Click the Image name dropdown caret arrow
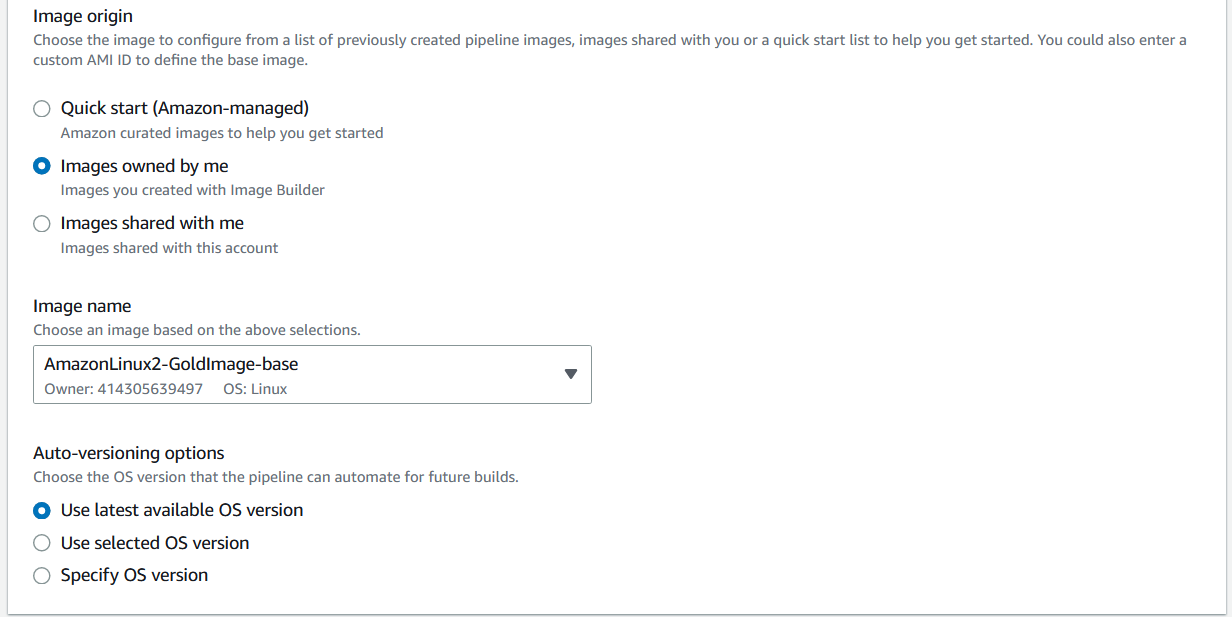 (x=571, y=374)
